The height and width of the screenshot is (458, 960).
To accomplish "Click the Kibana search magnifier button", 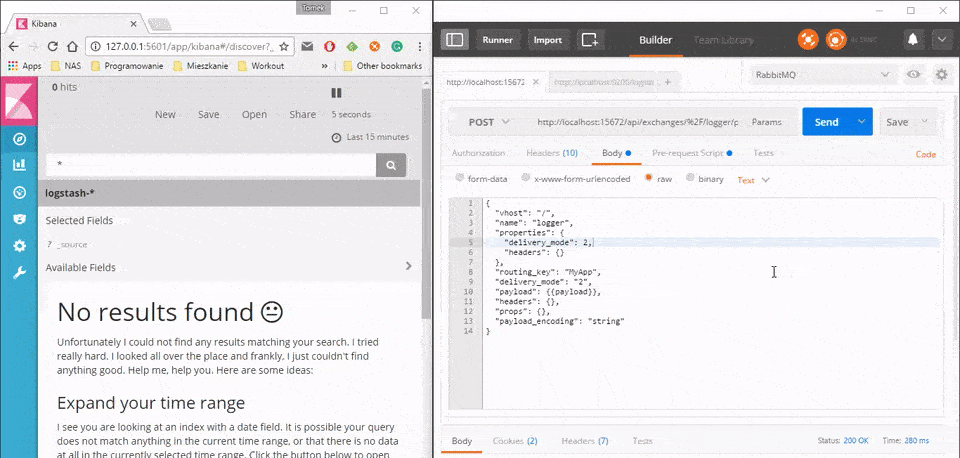I will coord(391,165).
